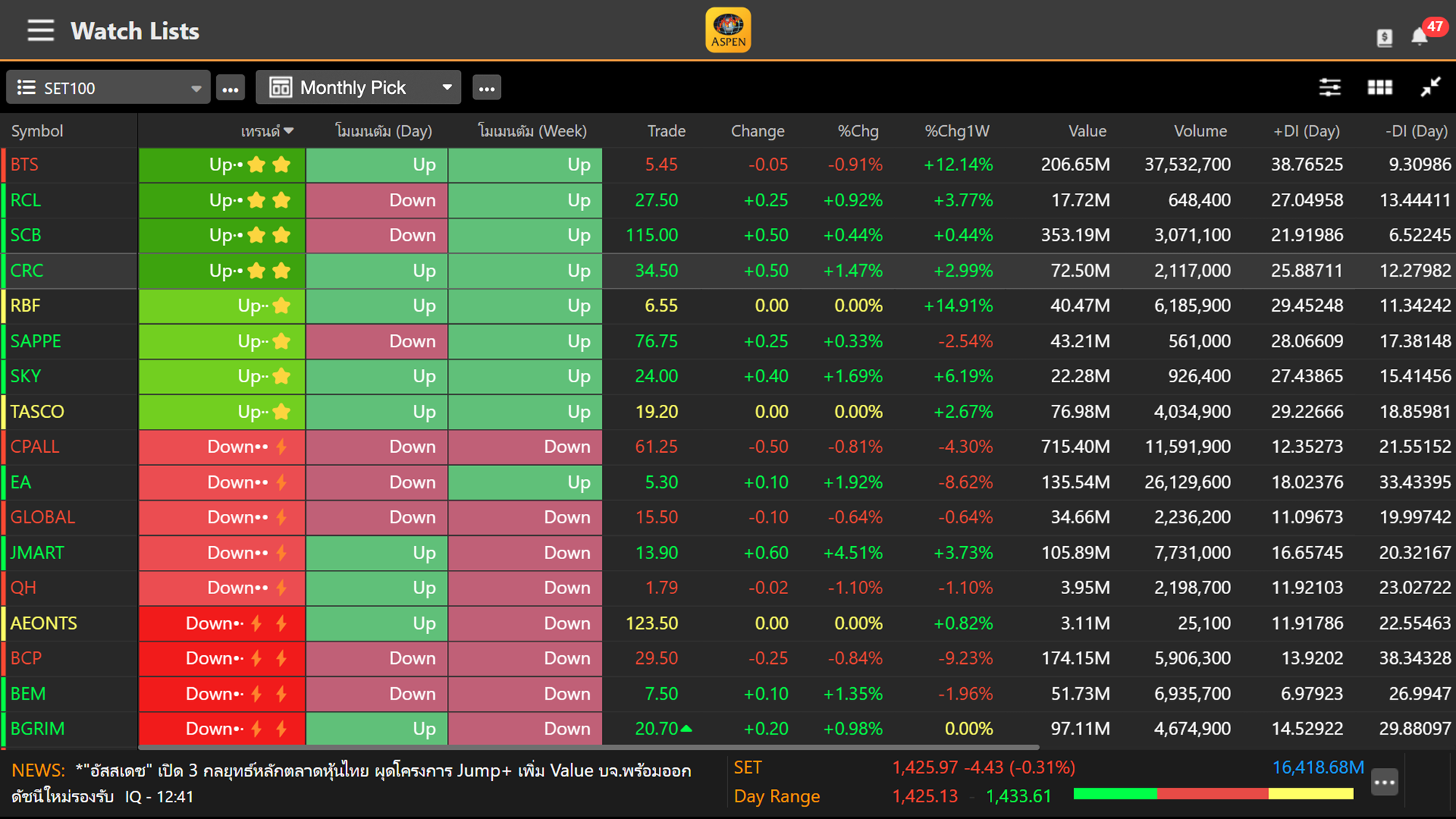Click BTS trade price 5.45

pyautogui.click(x=661, y=165)
